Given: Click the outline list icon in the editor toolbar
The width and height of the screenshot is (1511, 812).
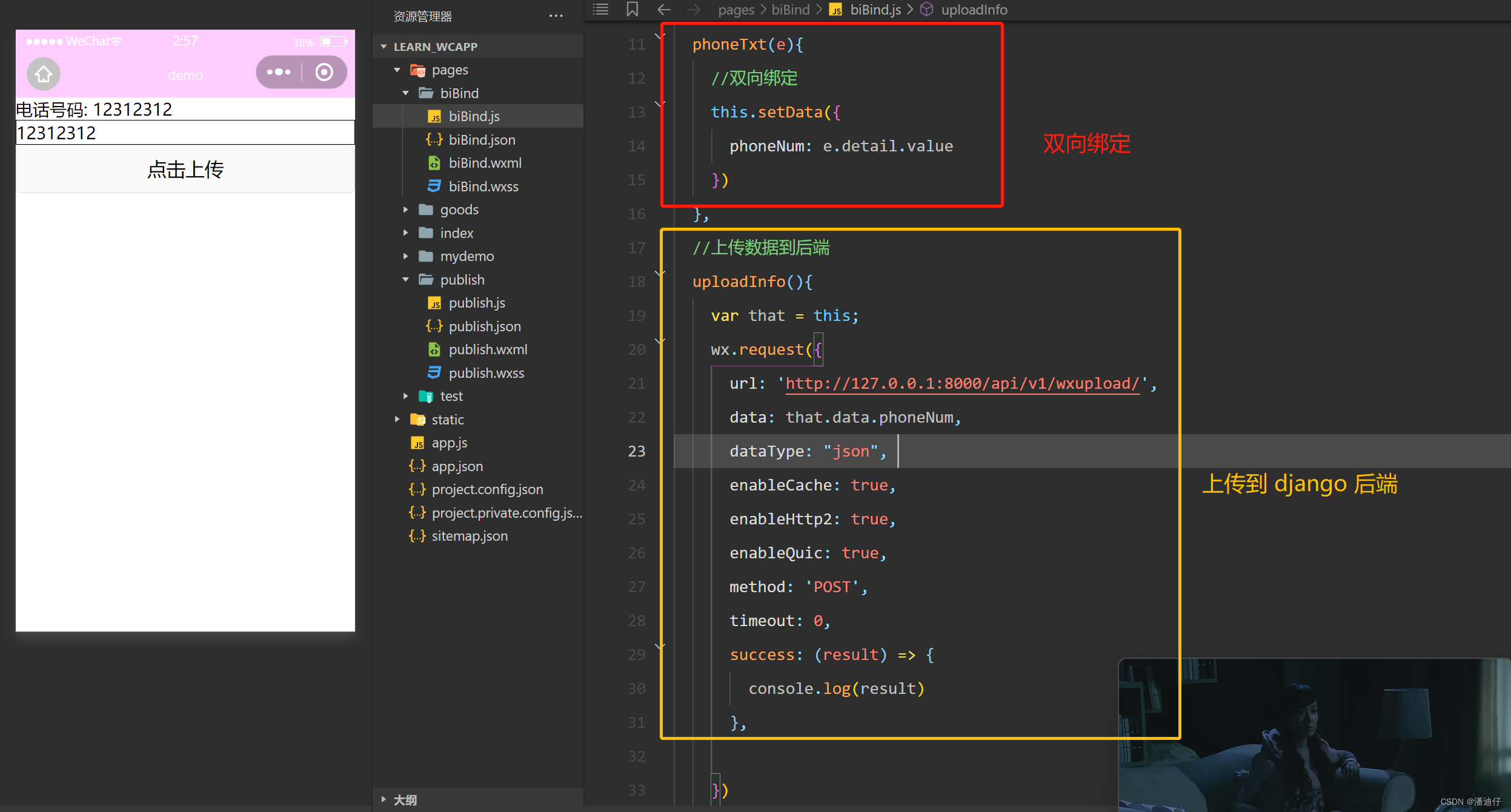Looking at the screenshot, I should point(600,9).
